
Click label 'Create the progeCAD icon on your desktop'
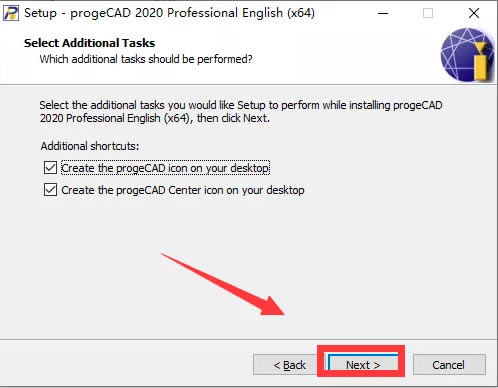[165, 168]
